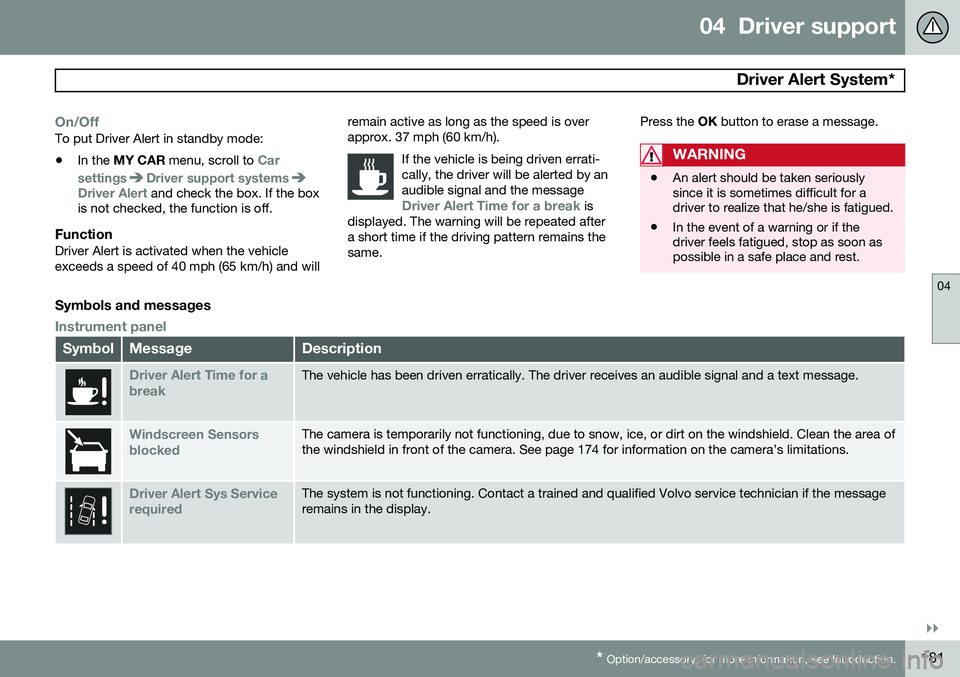Image resolution: width=960 pixels, height=677 pixels.
Task: Click the 'Instrument panel' subheading
Action: pyautogui.click(x=111, y=326)
